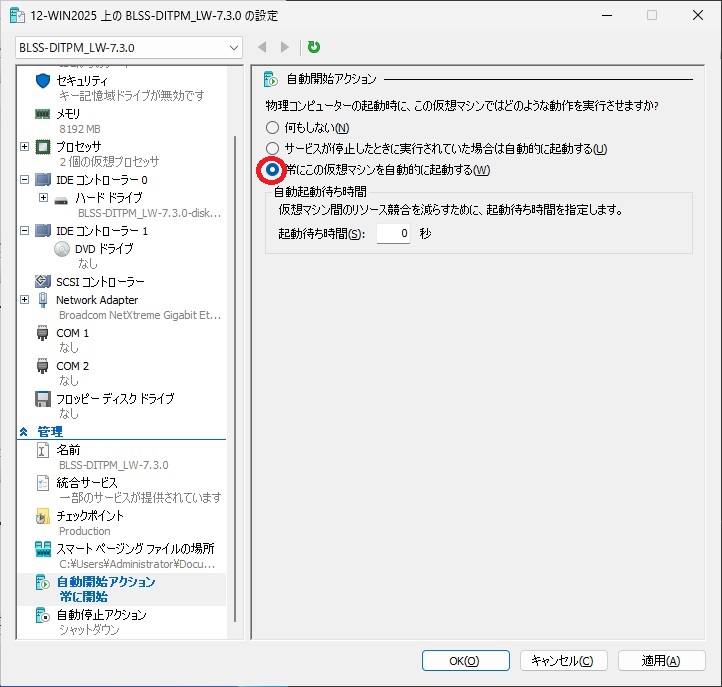Screen dimensions: 722x687
Task: Select the 自動開始アクション tree icon
Action: 42,582
